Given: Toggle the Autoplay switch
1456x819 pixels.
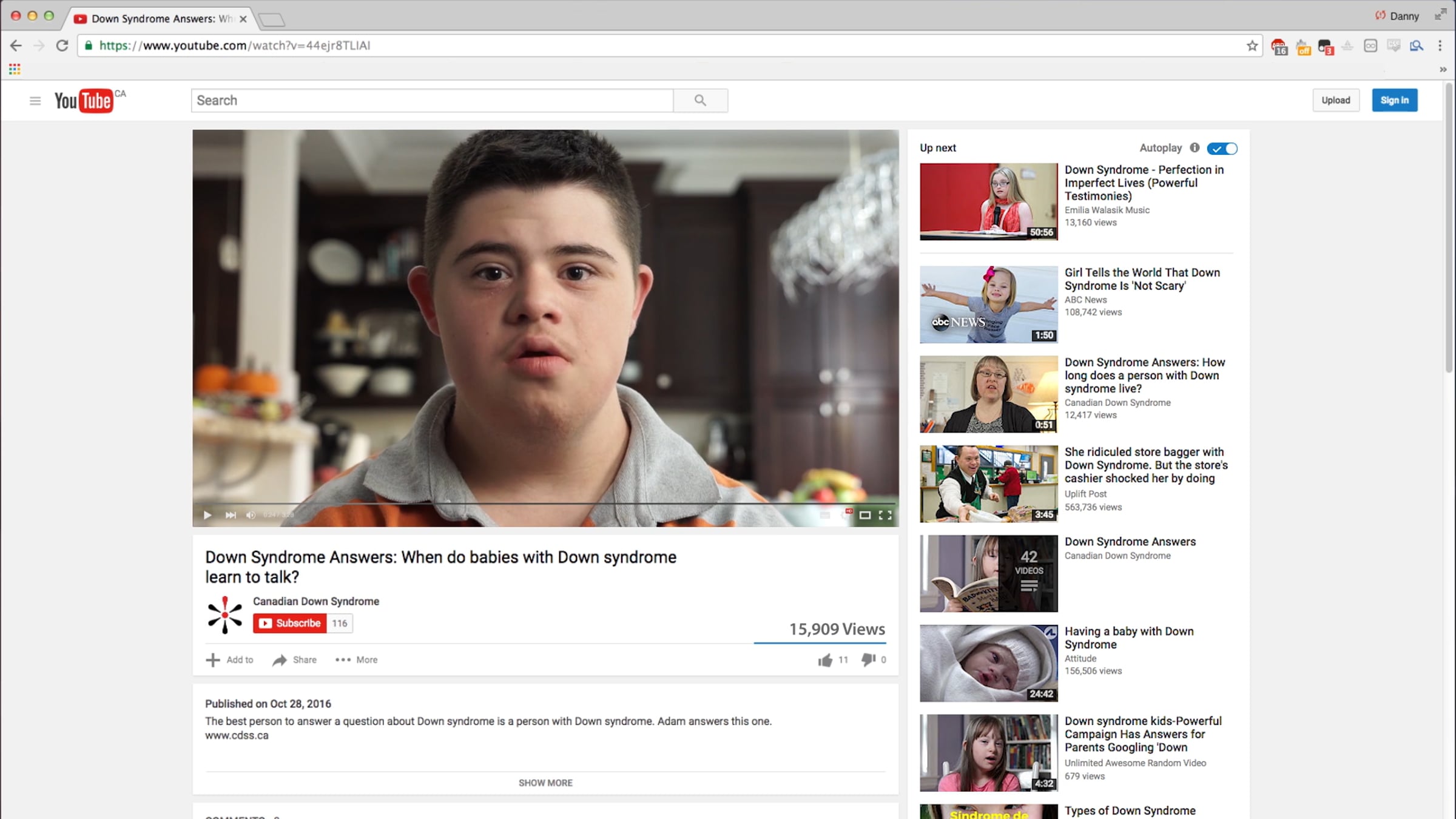Looking at the screenshot, I should (x=1222, y=149).
